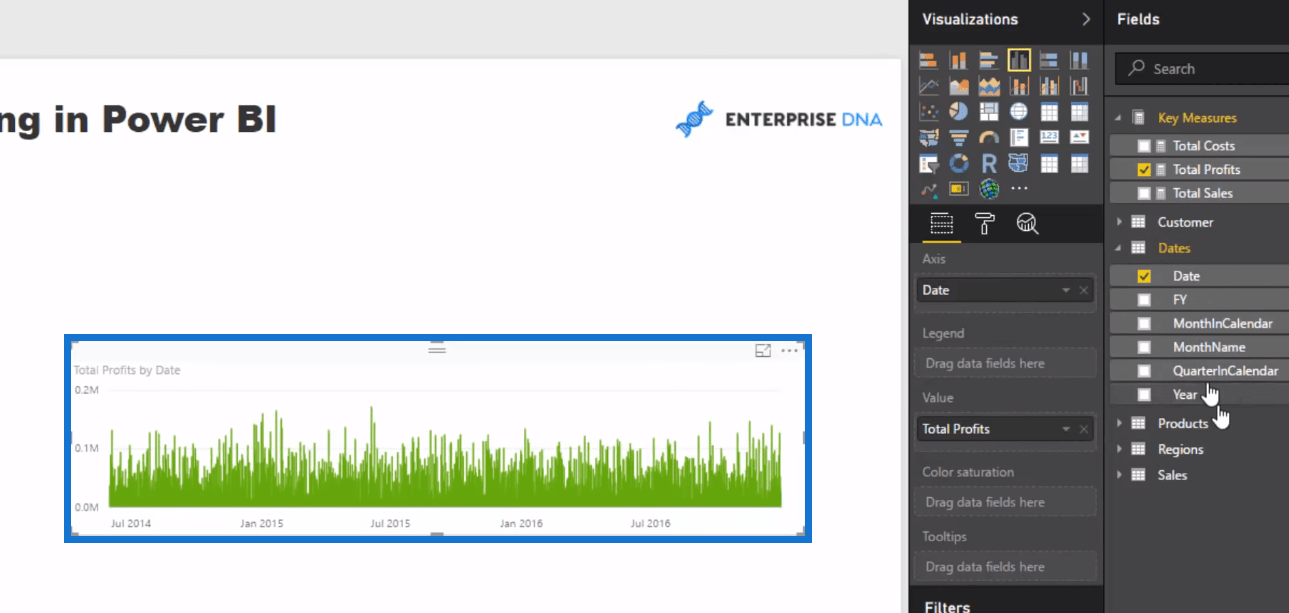Open the Date axis field dropdown arrow
1289x613 pixels.
click(x=1066, y=291)
